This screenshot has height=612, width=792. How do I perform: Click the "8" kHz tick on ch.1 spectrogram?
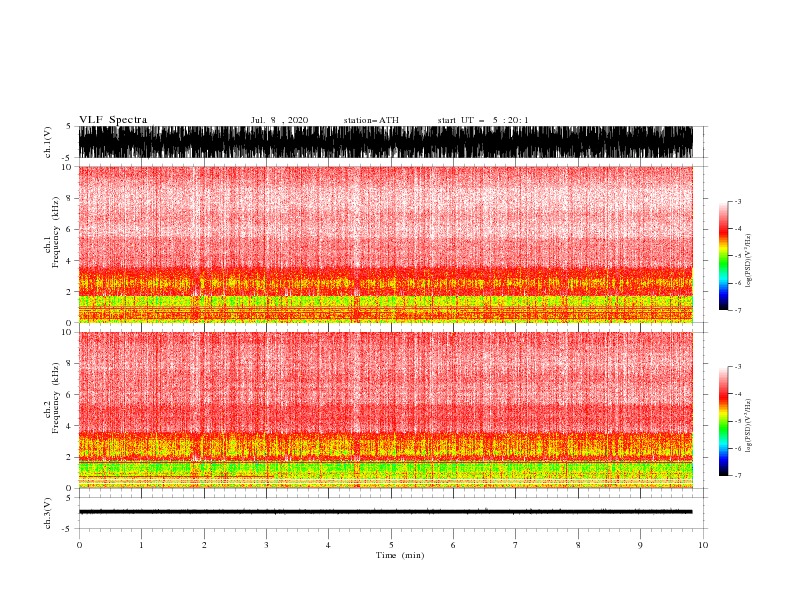point(69,198)
